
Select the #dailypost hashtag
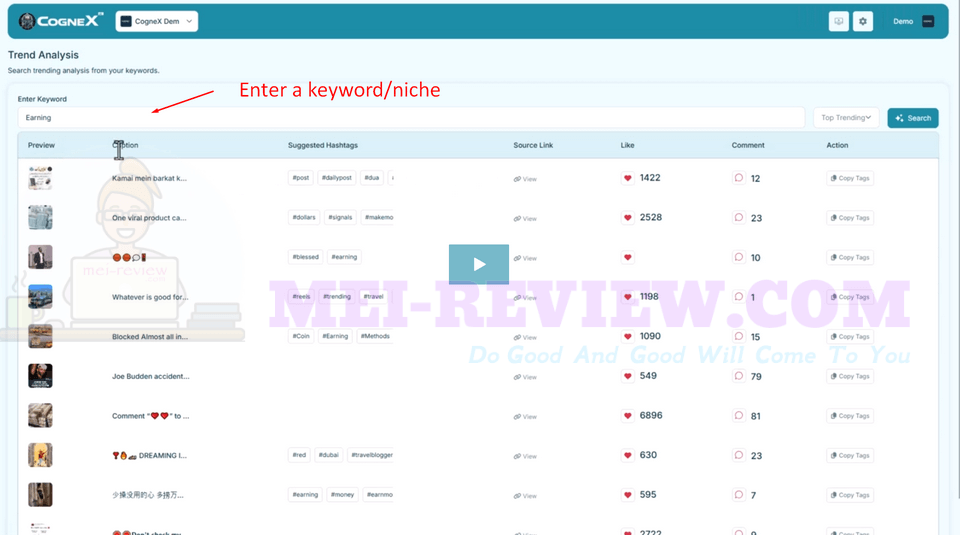337,178
